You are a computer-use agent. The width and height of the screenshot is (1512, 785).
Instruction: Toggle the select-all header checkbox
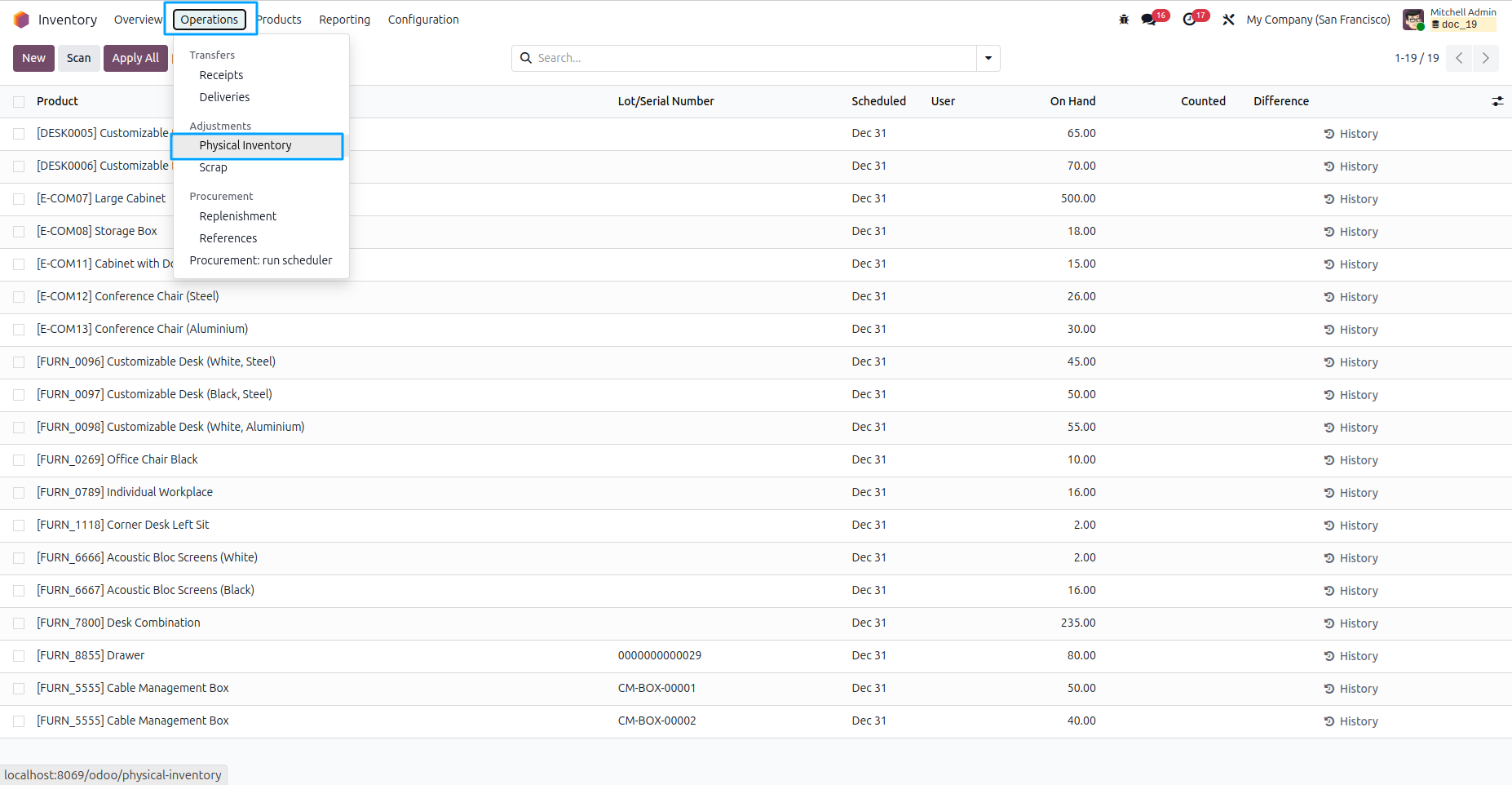point(19,102)
